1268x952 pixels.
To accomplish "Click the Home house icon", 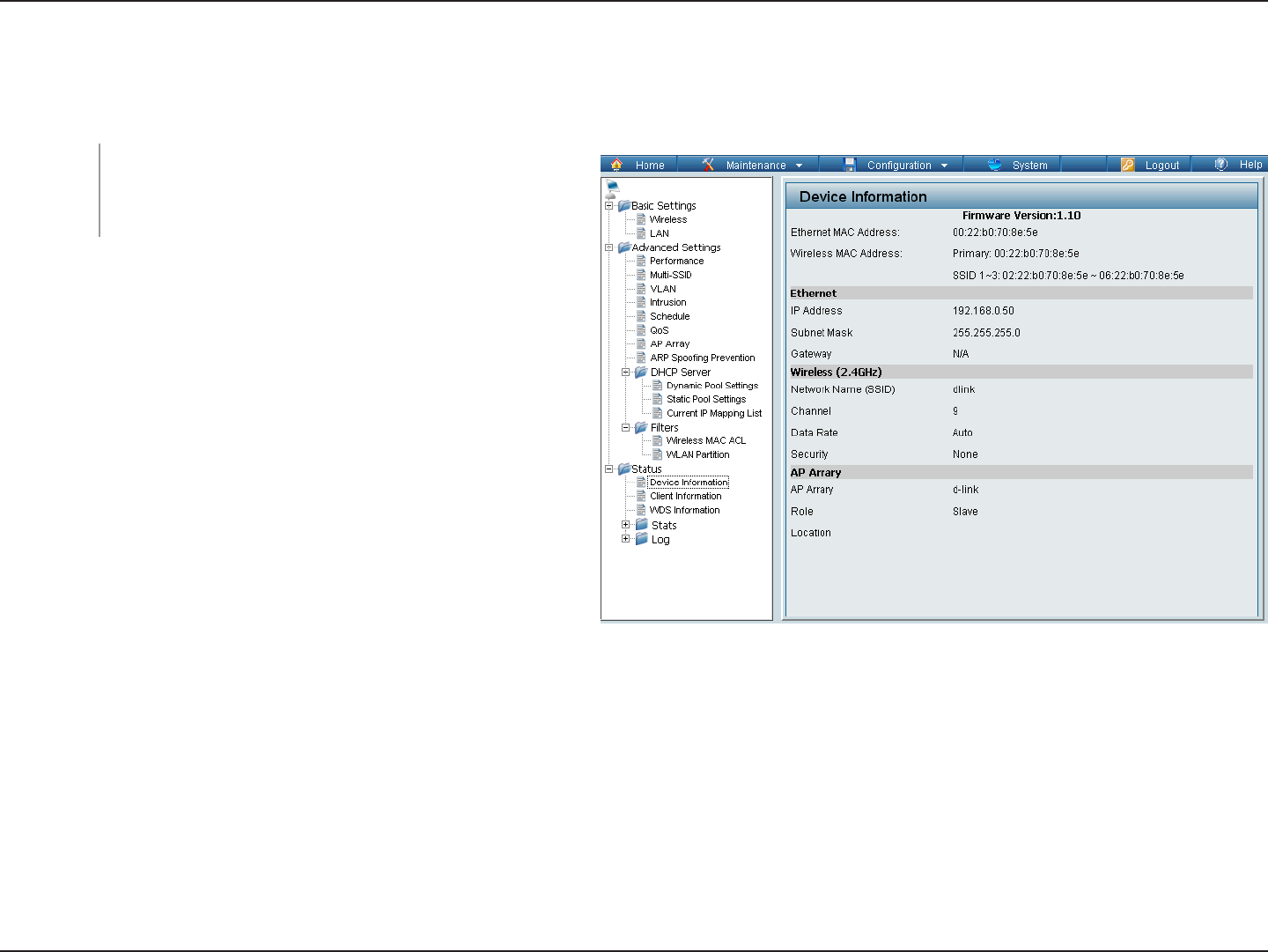I will (x=616, y=165).
